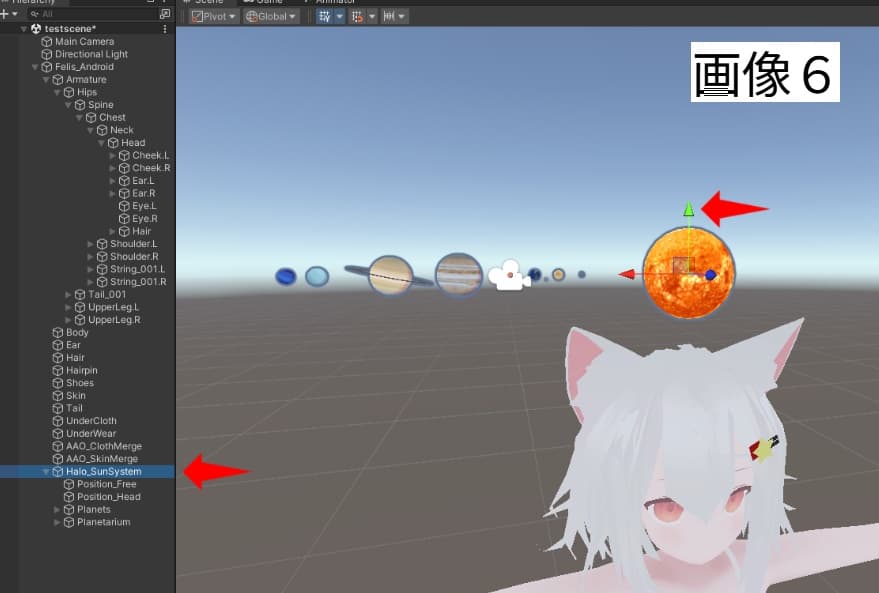
Task: Expand the Planets object
Action: tap(57, 509)
